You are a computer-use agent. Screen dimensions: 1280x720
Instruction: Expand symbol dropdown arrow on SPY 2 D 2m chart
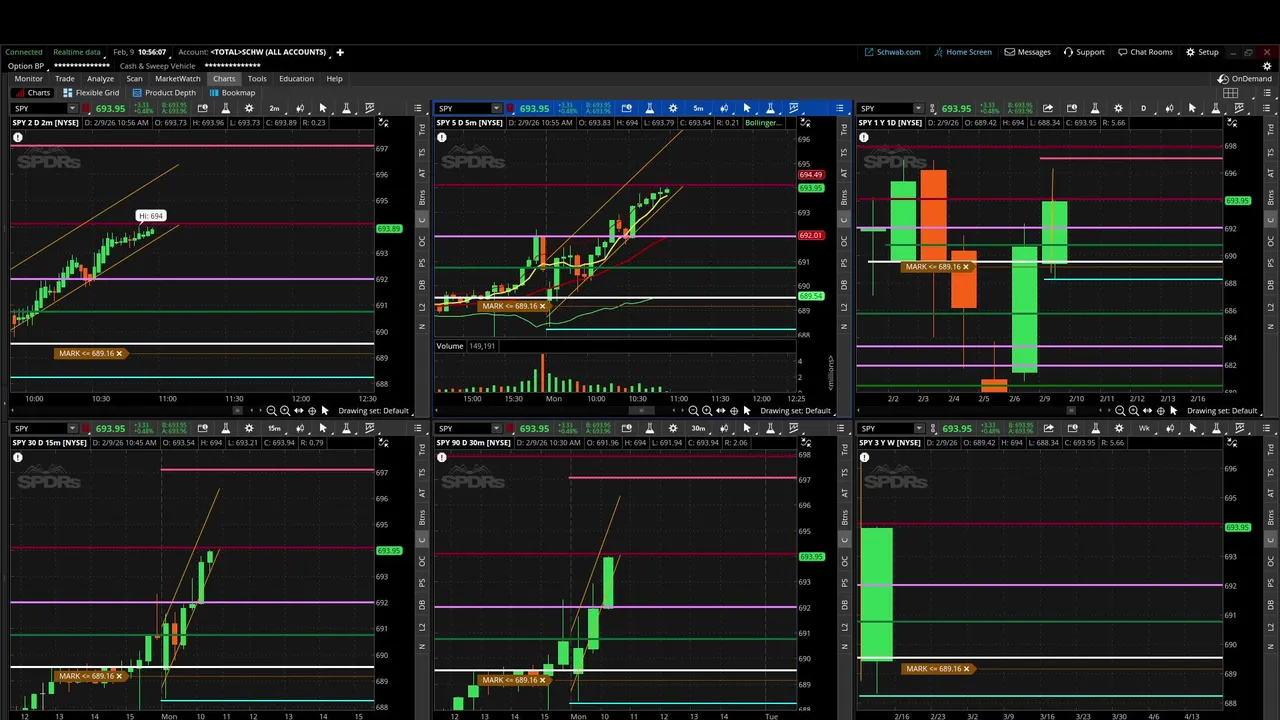(x=72, y=108)
